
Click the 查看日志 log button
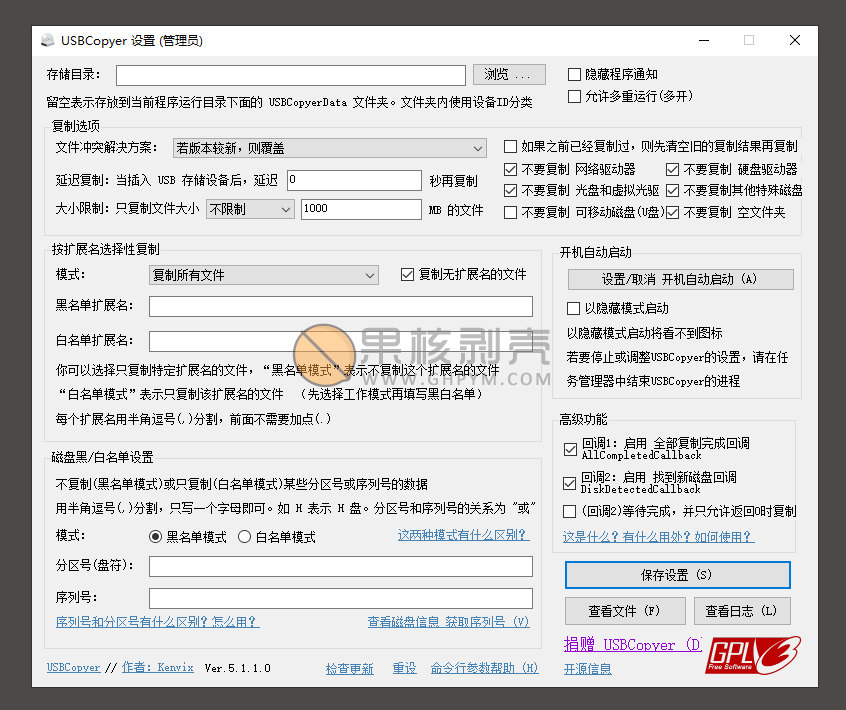coord(742,611)
